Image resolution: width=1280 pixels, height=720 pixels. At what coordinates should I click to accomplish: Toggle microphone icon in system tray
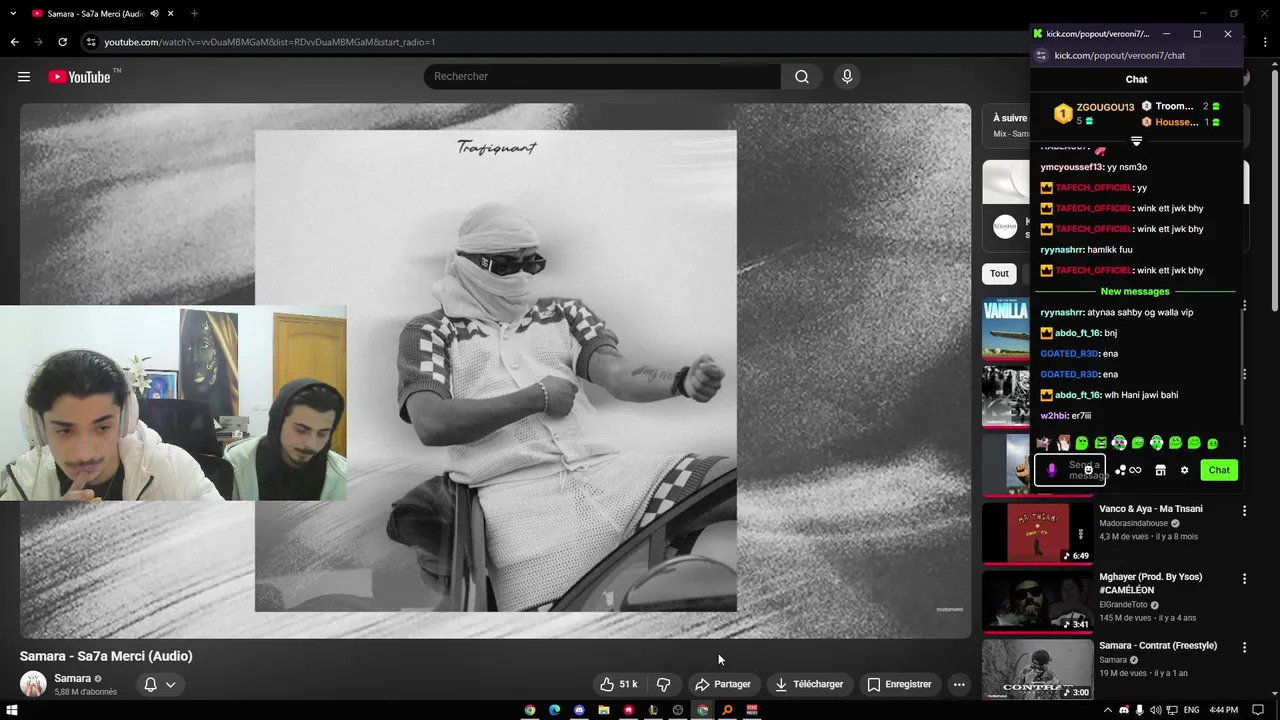pos(1141,710)
